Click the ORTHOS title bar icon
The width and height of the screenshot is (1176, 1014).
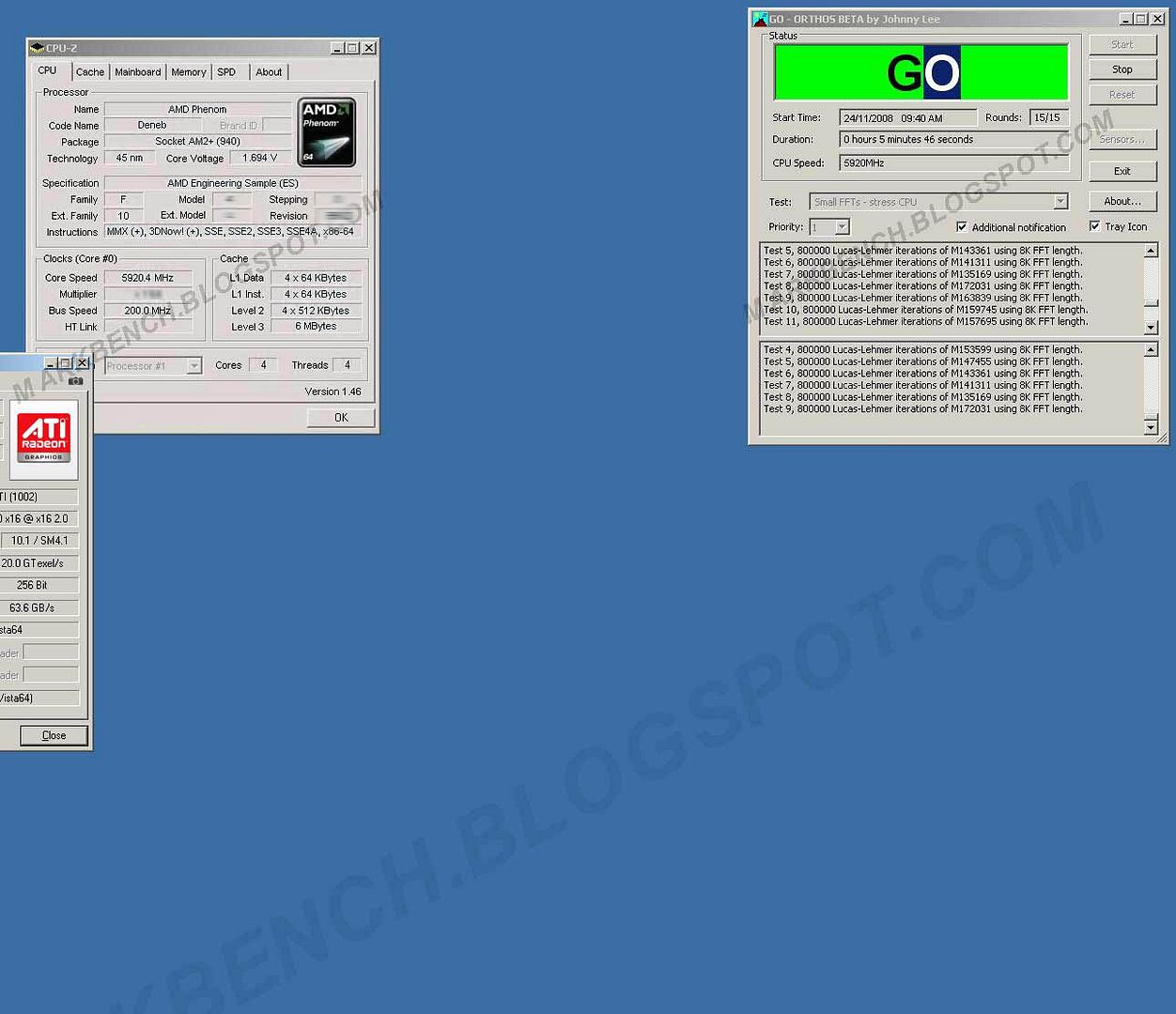(x=760, y=19)
